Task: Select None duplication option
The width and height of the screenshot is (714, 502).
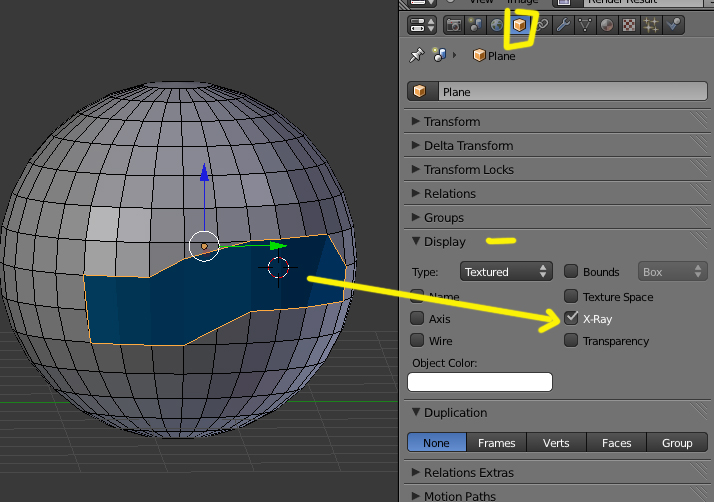Action: (x=437, y=442)
